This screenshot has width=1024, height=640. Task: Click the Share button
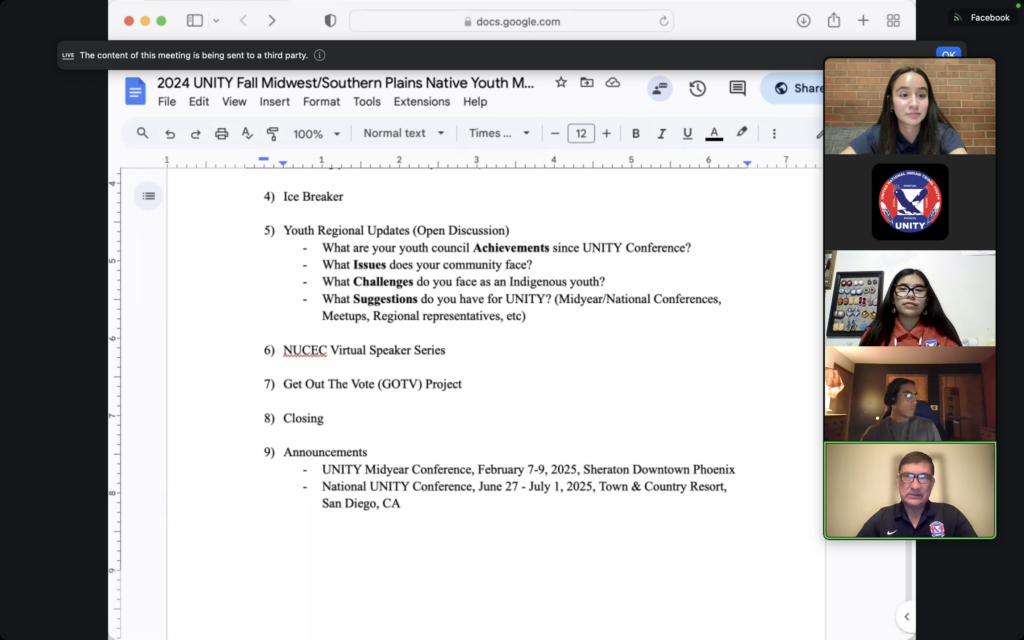pyautogui.click(x=796, y=88)
